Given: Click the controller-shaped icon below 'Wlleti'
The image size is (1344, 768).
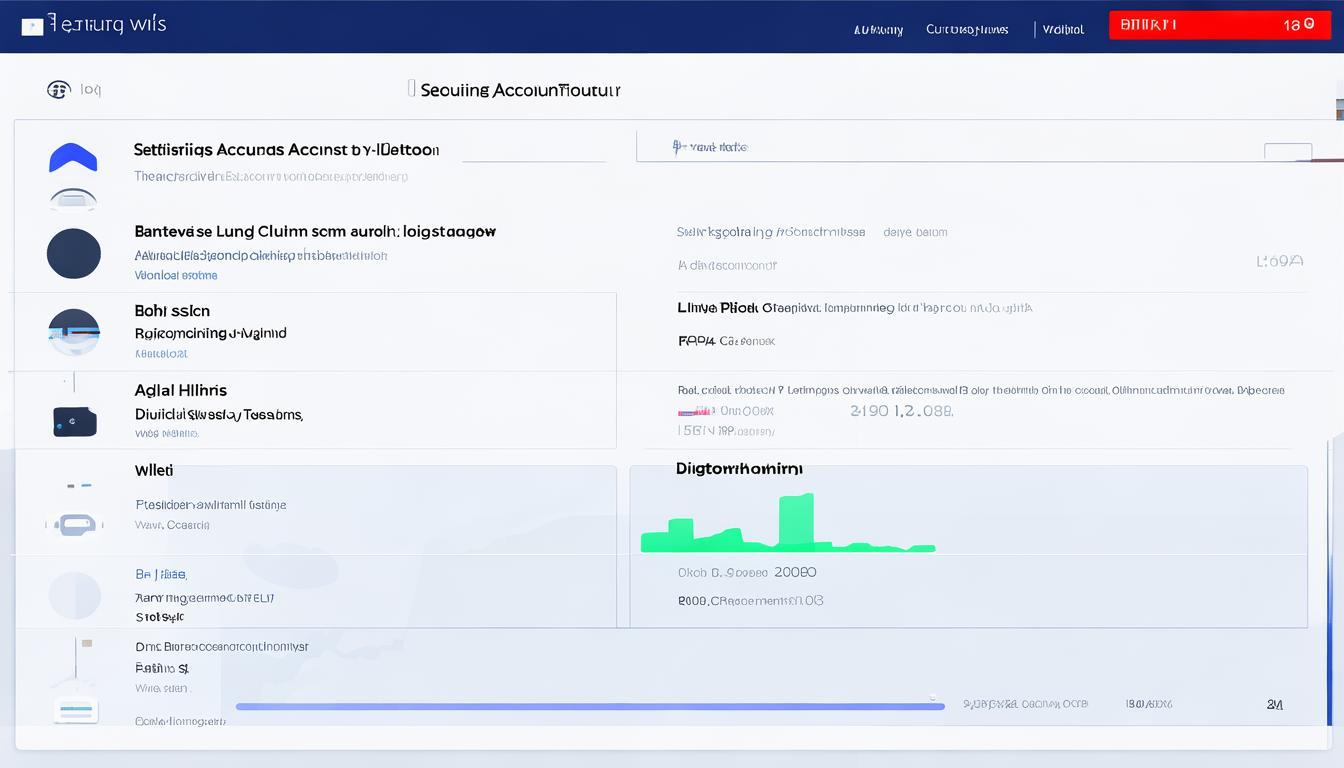Looking at the screenshot, I should pyautogui.click(x=74, y=524).
